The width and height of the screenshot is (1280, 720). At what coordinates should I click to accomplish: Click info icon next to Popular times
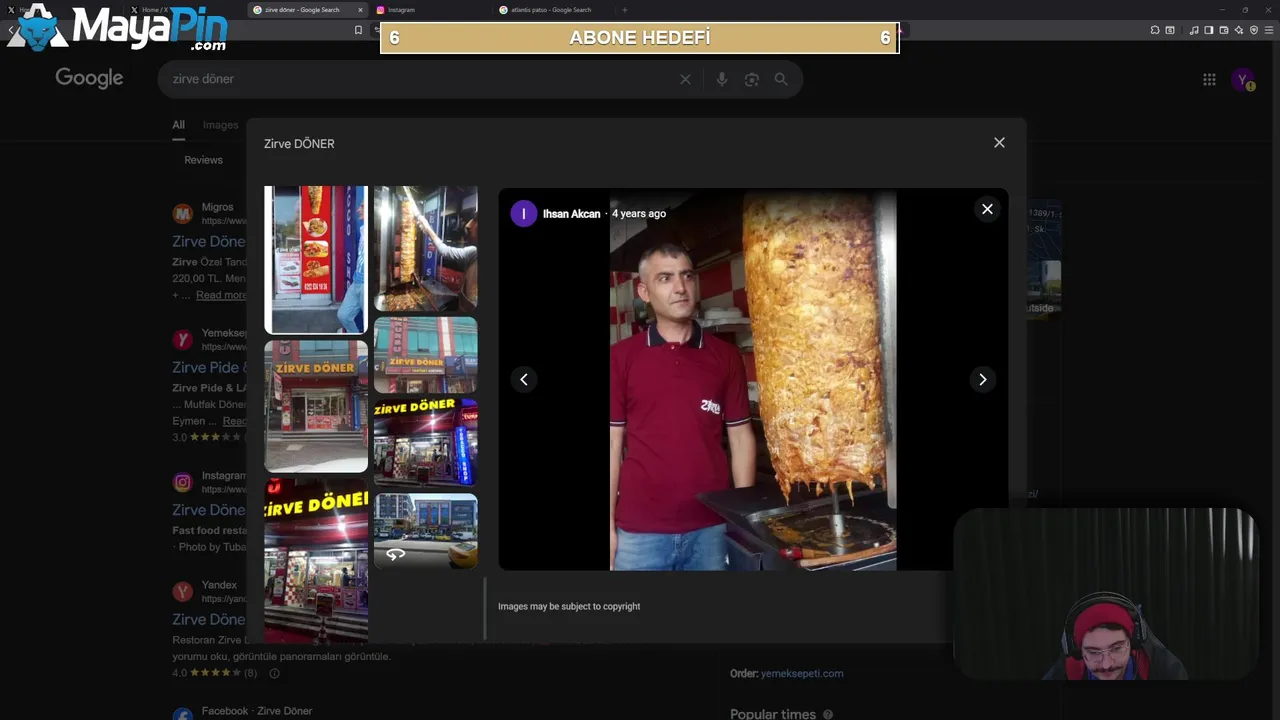(828, 715)
